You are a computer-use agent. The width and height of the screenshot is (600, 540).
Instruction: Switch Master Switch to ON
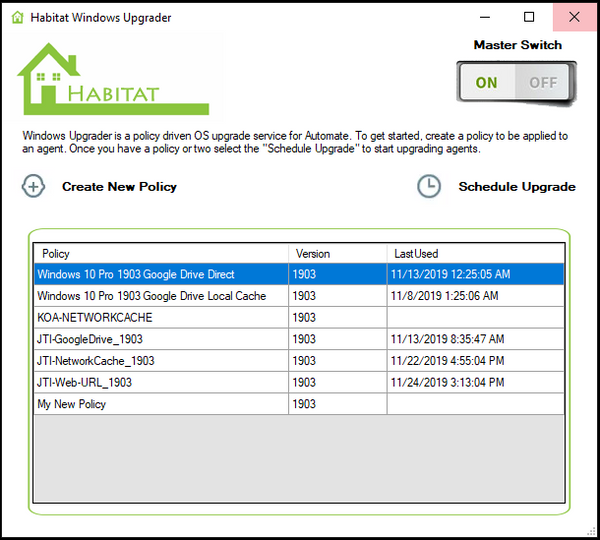[486, 83]
